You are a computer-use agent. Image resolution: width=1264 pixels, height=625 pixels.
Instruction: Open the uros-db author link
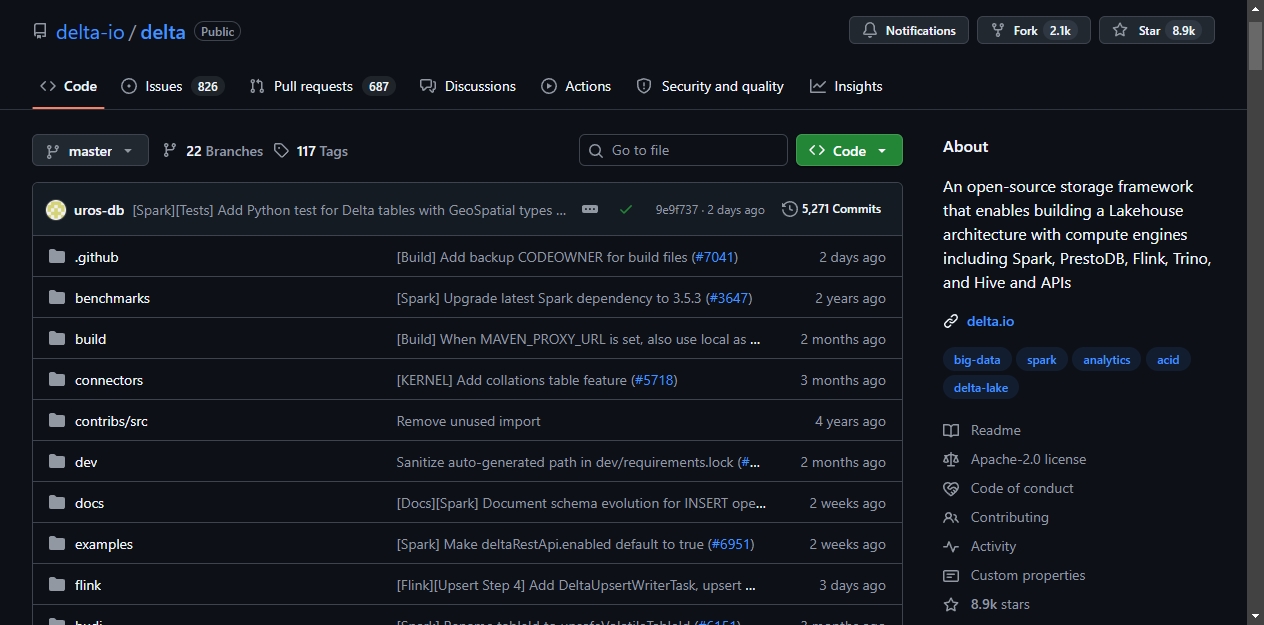coord(99,210)
